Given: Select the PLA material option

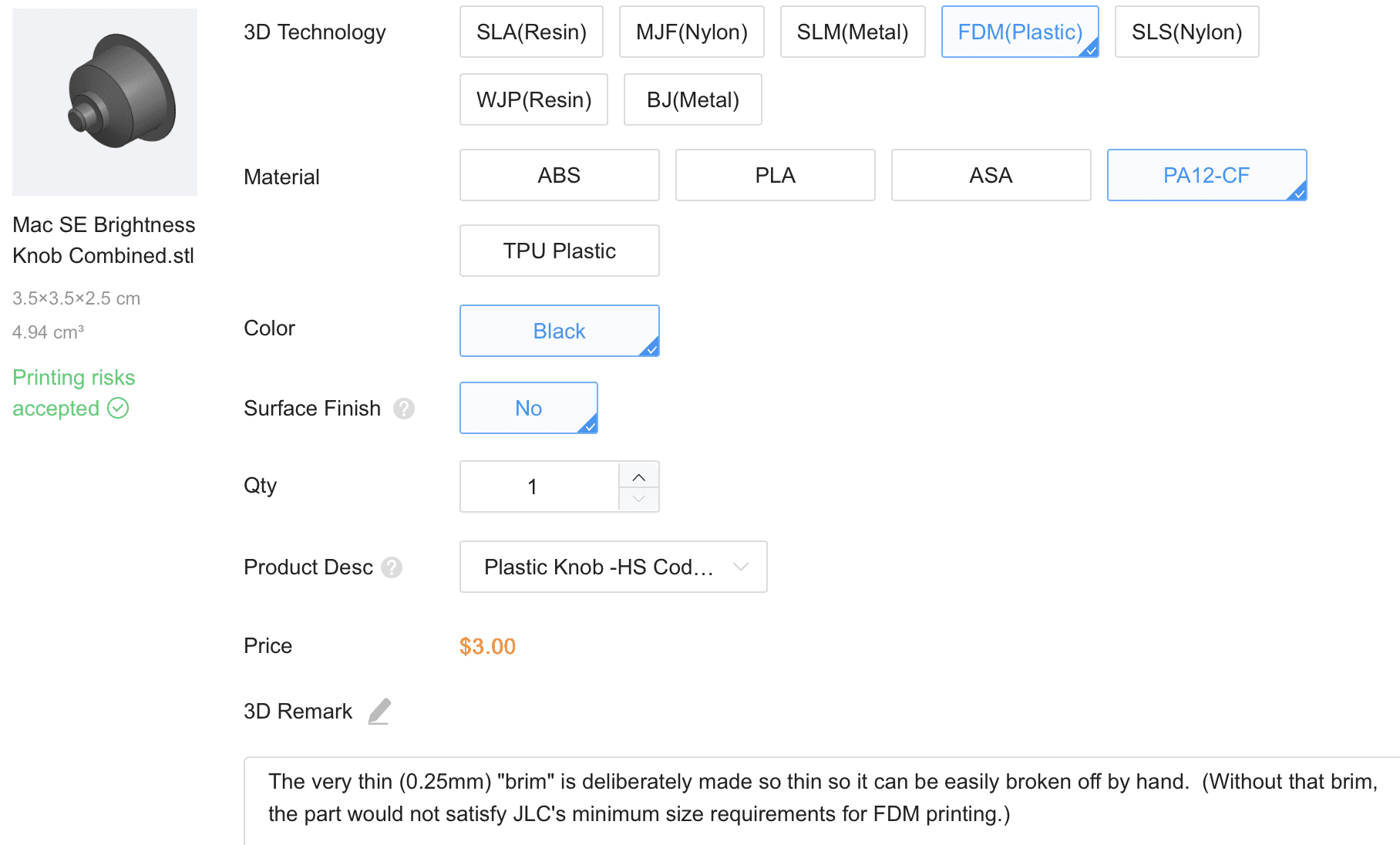Looking at the screenshot, I should click(775, 175).
